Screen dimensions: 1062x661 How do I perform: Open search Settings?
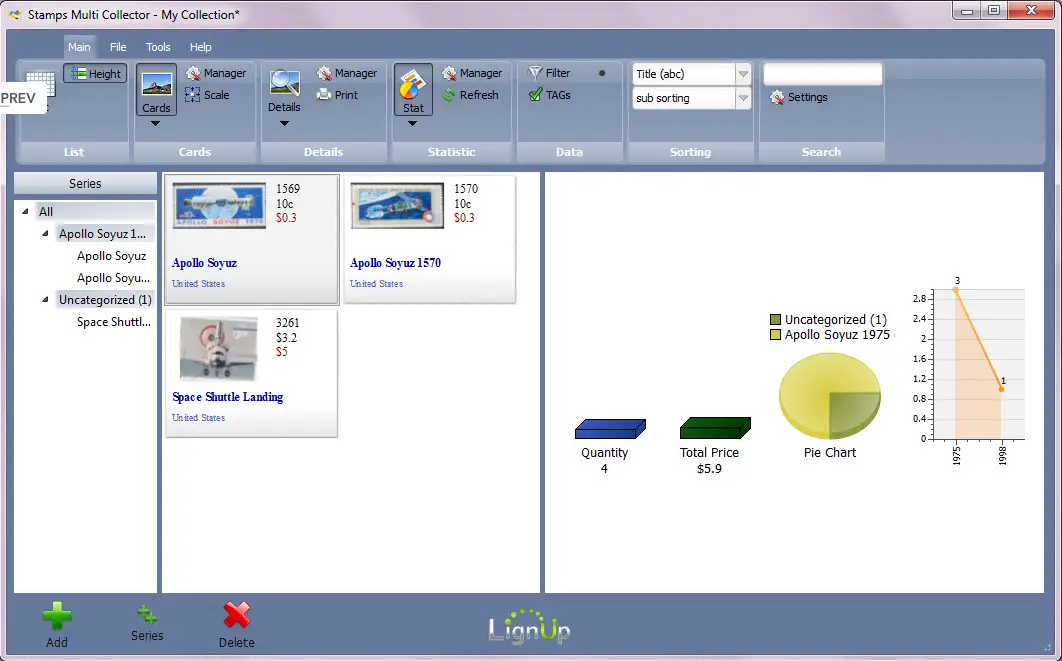point(799,97)
